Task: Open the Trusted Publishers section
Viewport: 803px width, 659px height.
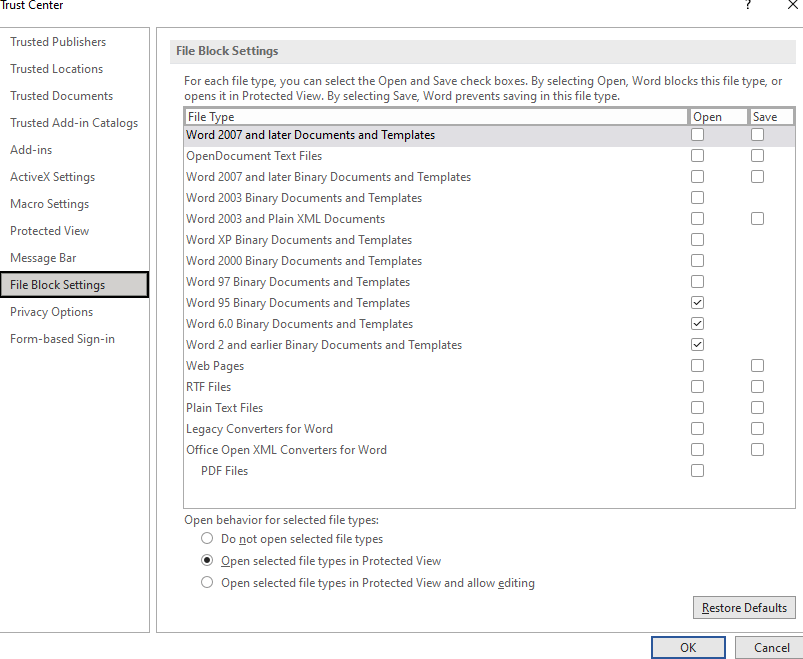Action: 58,42
